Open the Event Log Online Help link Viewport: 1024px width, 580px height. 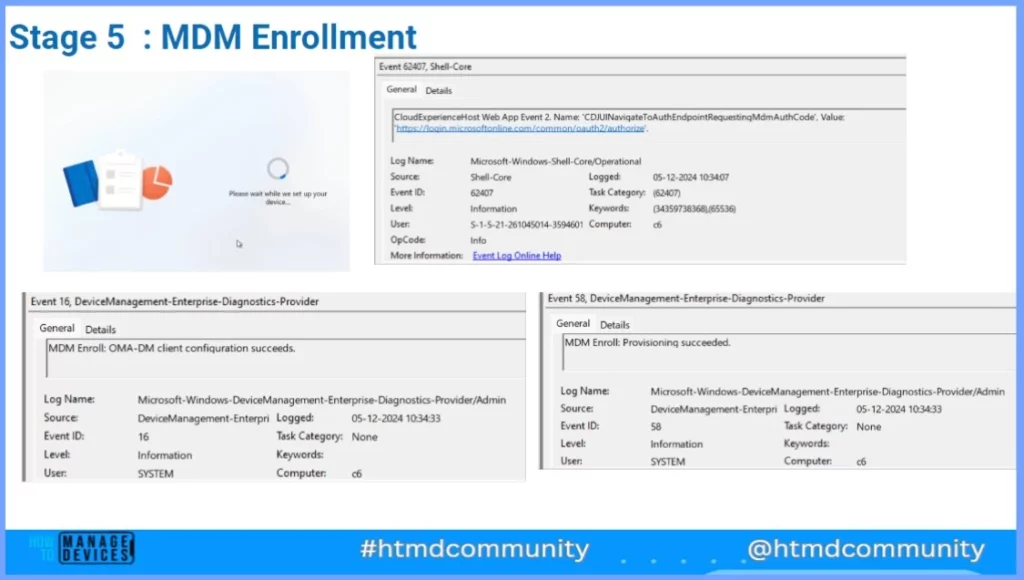(517, 255)
